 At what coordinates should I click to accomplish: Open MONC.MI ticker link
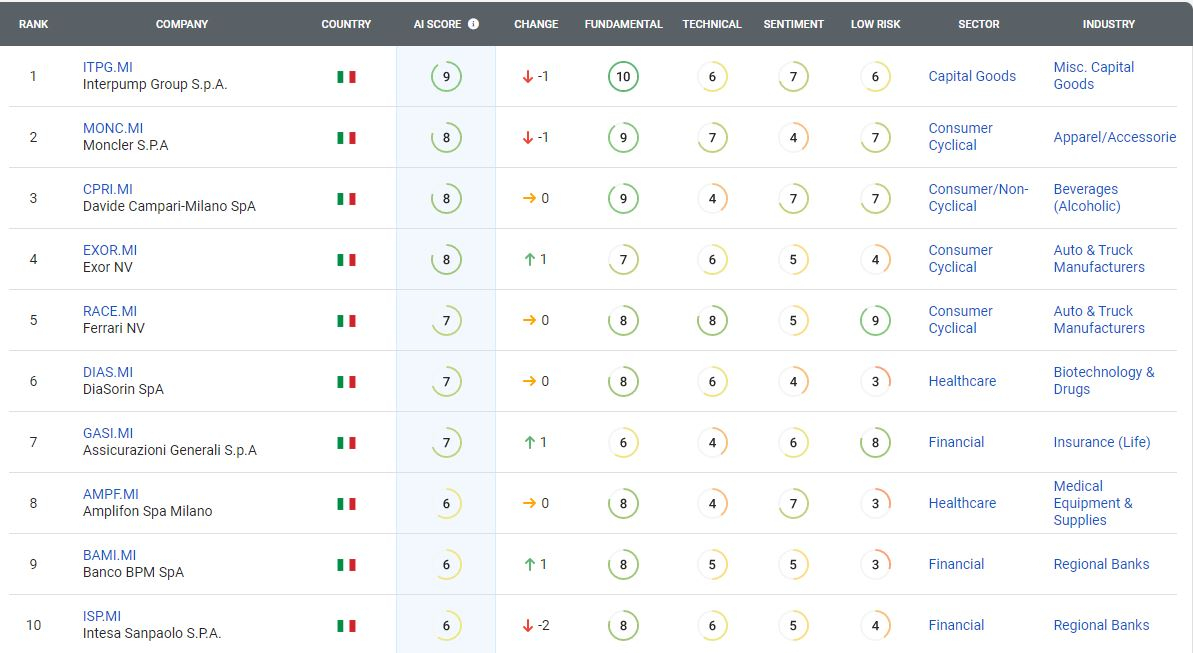click(x=113, y=128)
